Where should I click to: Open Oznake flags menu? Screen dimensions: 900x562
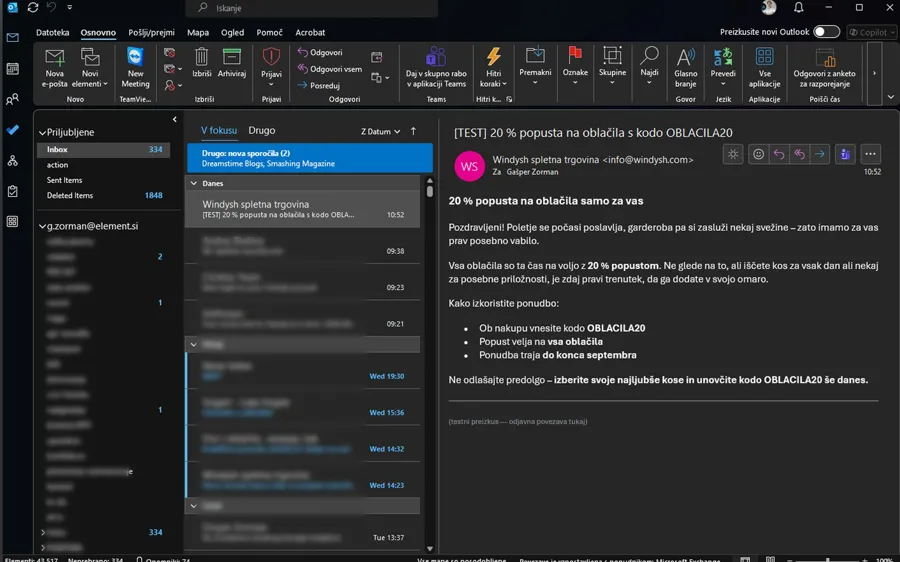coord(575,67)
